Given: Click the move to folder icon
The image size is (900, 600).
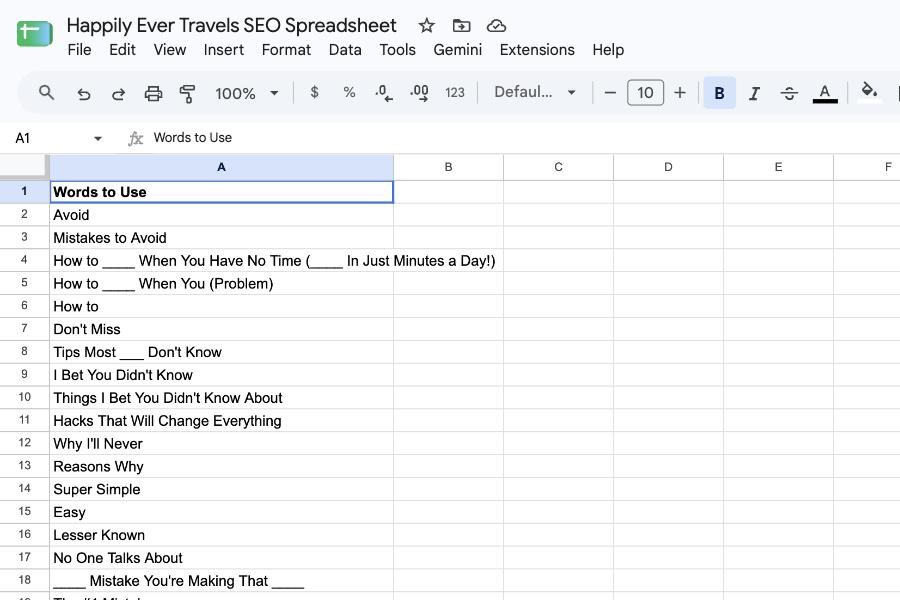Looking at the screenshot, I should pyautogui.click(x=461, y=25).
